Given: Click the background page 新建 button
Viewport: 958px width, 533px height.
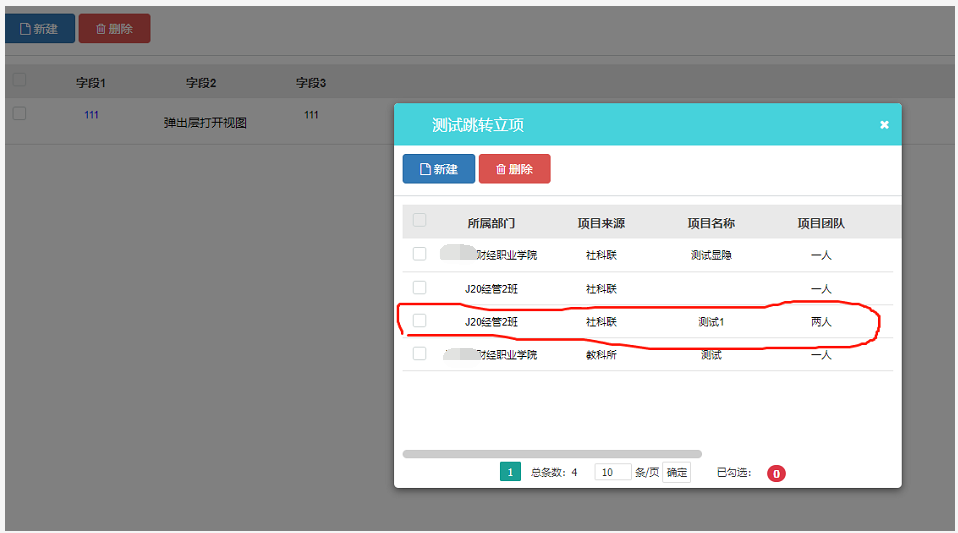Looking at the screenshot, I should (x=40, y=29).
